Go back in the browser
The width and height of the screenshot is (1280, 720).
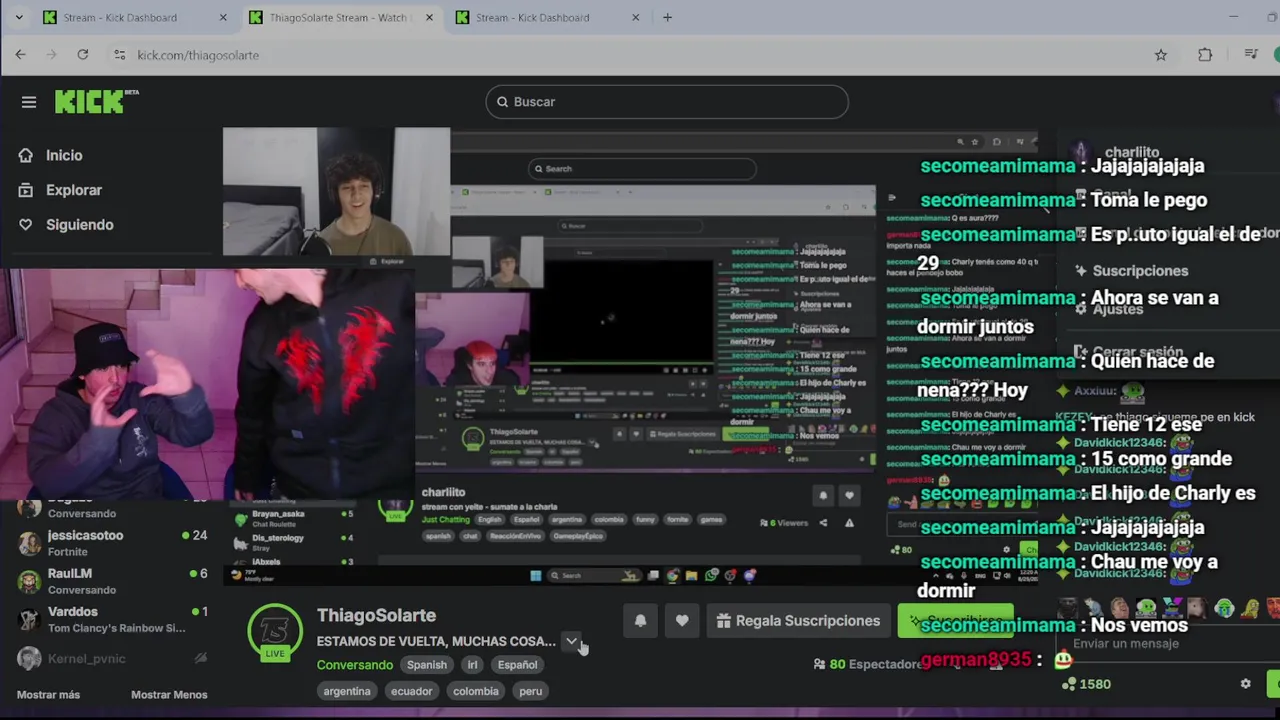tap(20, 55)
